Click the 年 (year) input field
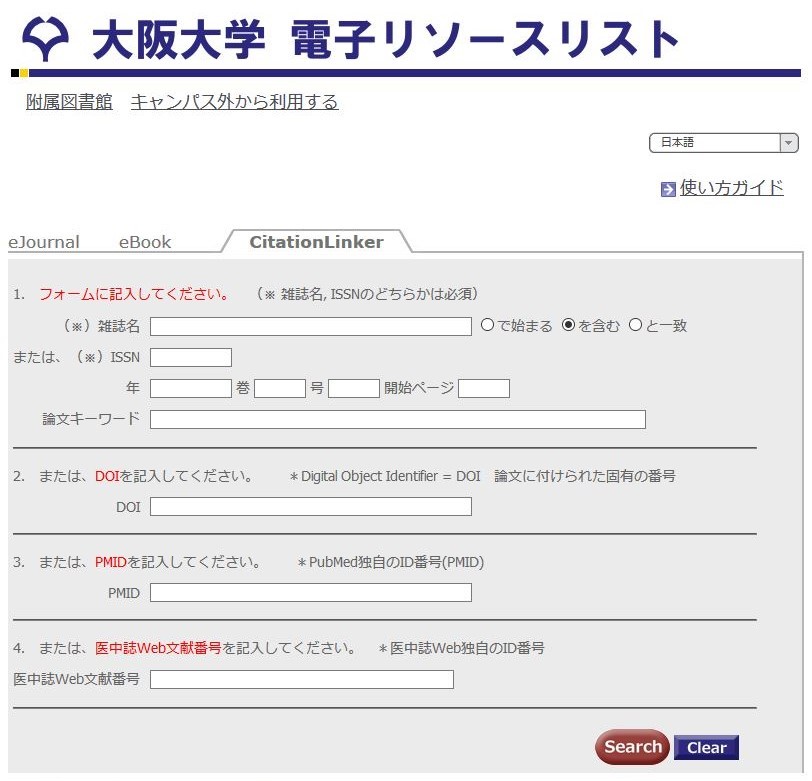This screenshot has height=781, width=812. pyautogui.click(x=191, y=388)
